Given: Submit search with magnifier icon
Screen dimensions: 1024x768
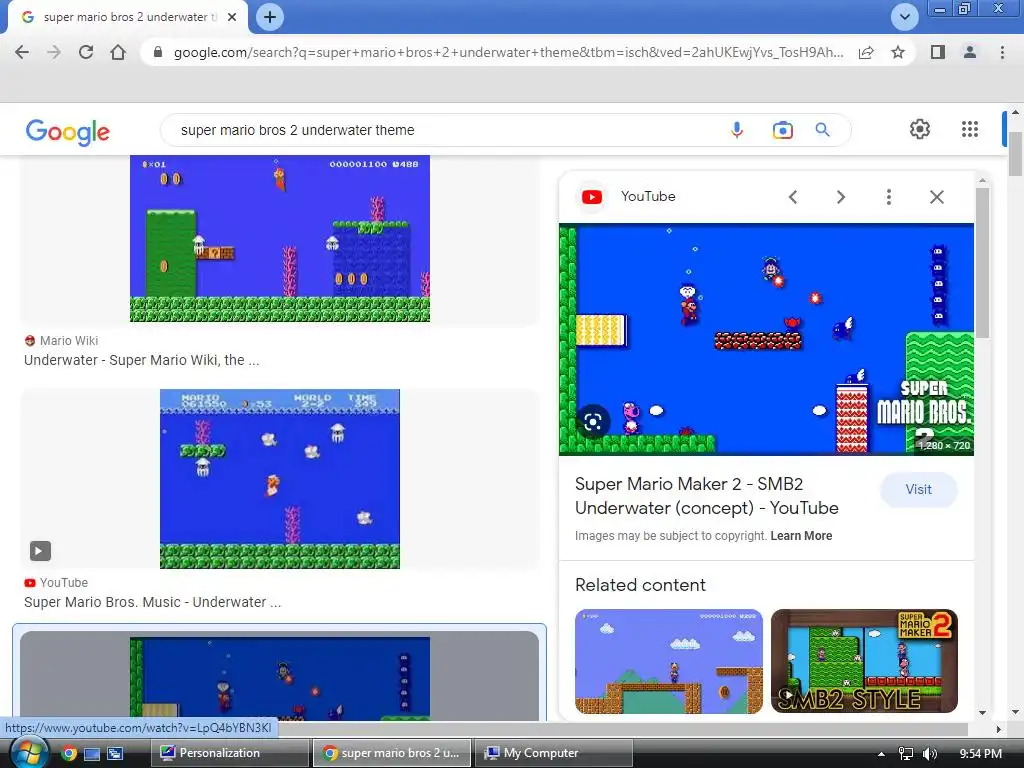Looking at the screenshot, I should pyautogui.click(x=822, y=130).
